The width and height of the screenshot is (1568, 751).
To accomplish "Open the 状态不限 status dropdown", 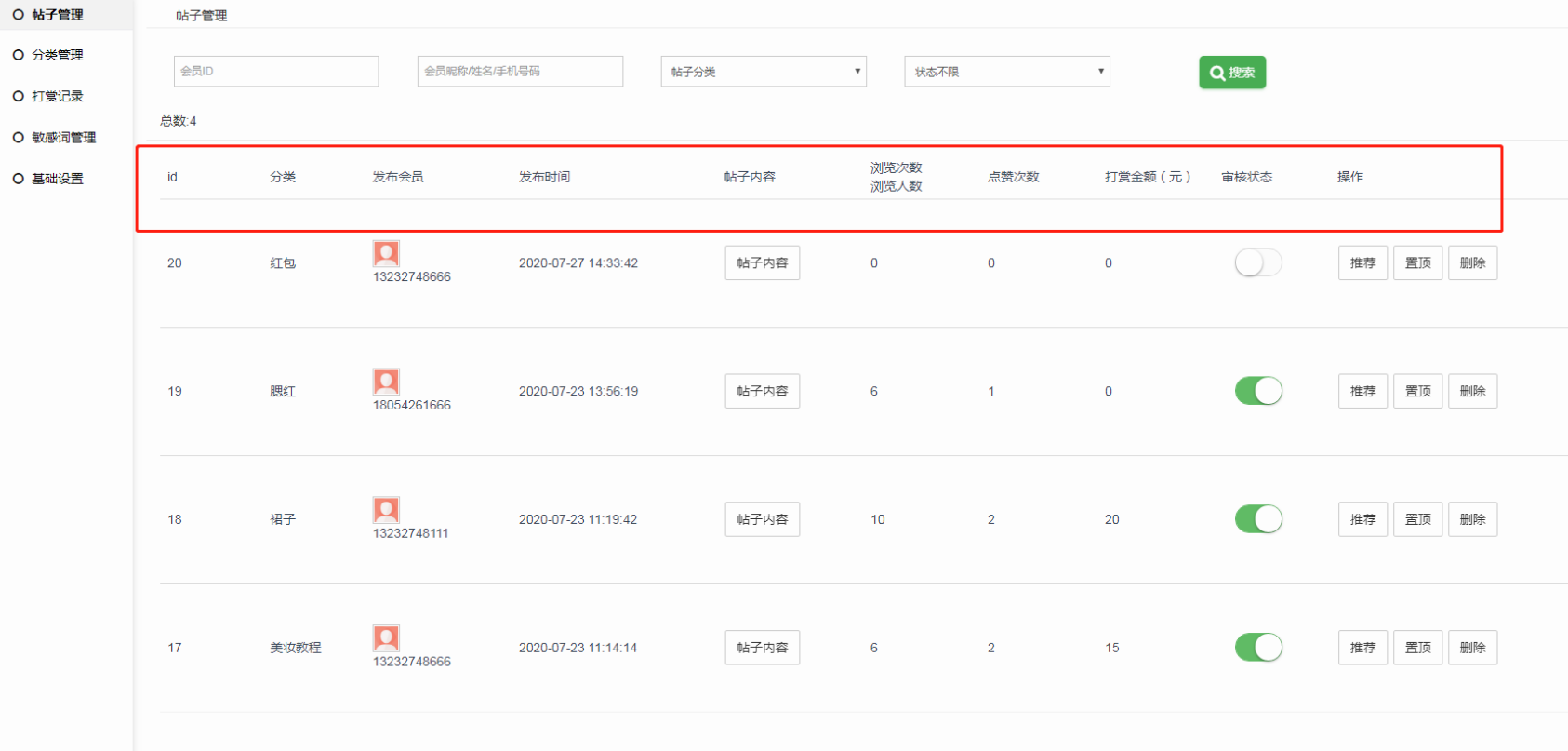I will pyautogui.click(x=1006, y=72).
